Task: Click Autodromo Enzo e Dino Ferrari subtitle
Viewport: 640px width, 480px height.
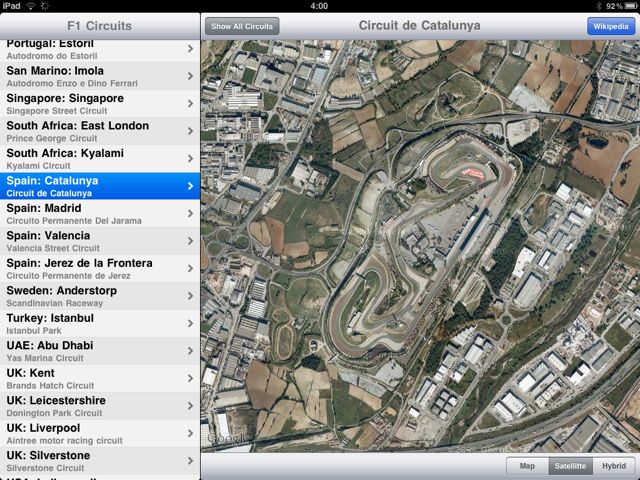Action: click(x=72, y=83)
